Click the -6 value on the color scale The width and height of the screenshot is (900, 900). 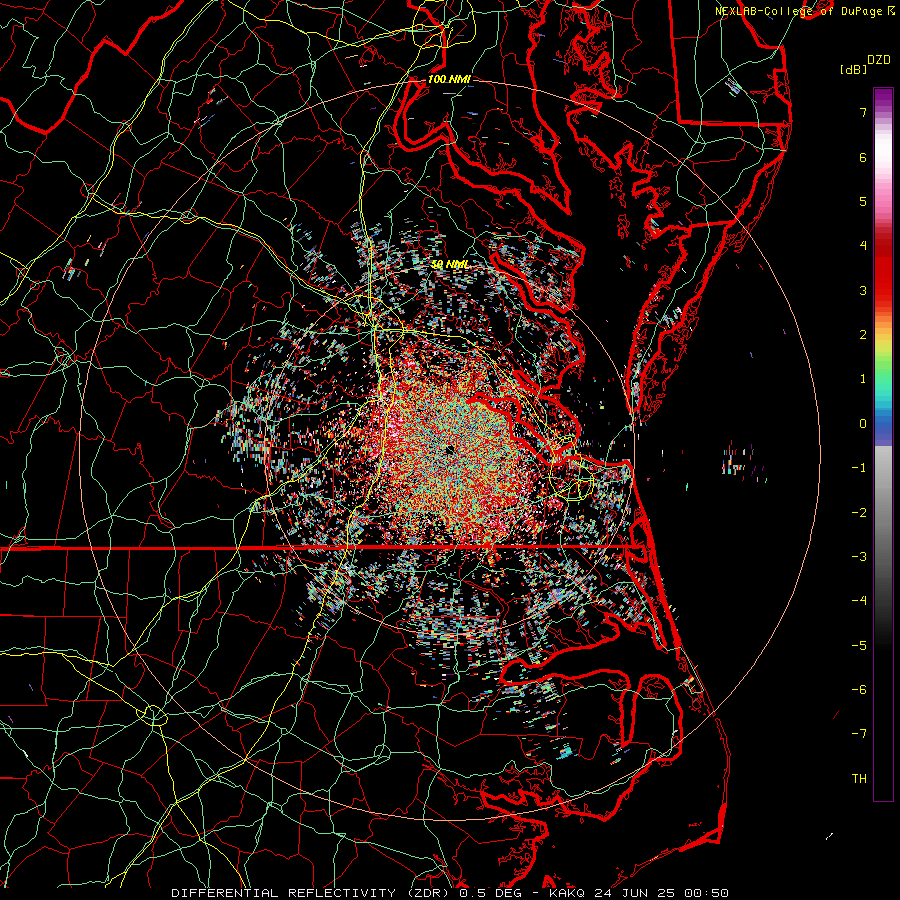click(859, 690)
